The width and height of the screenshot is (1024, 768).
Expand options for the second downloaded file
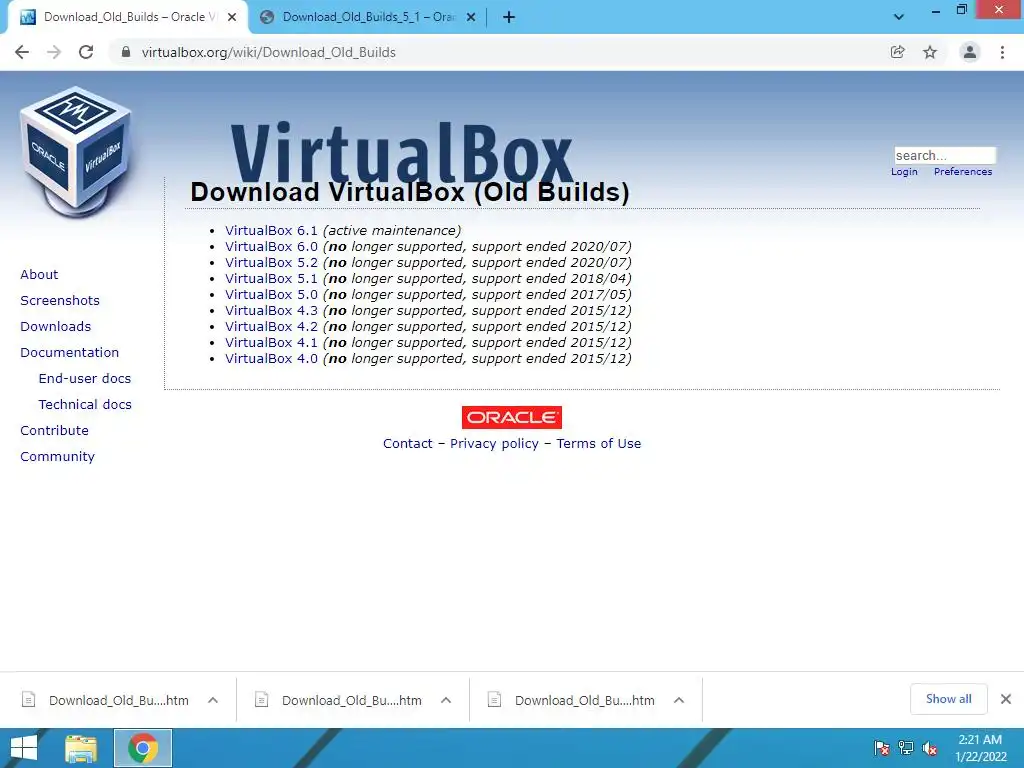[446, 700]
